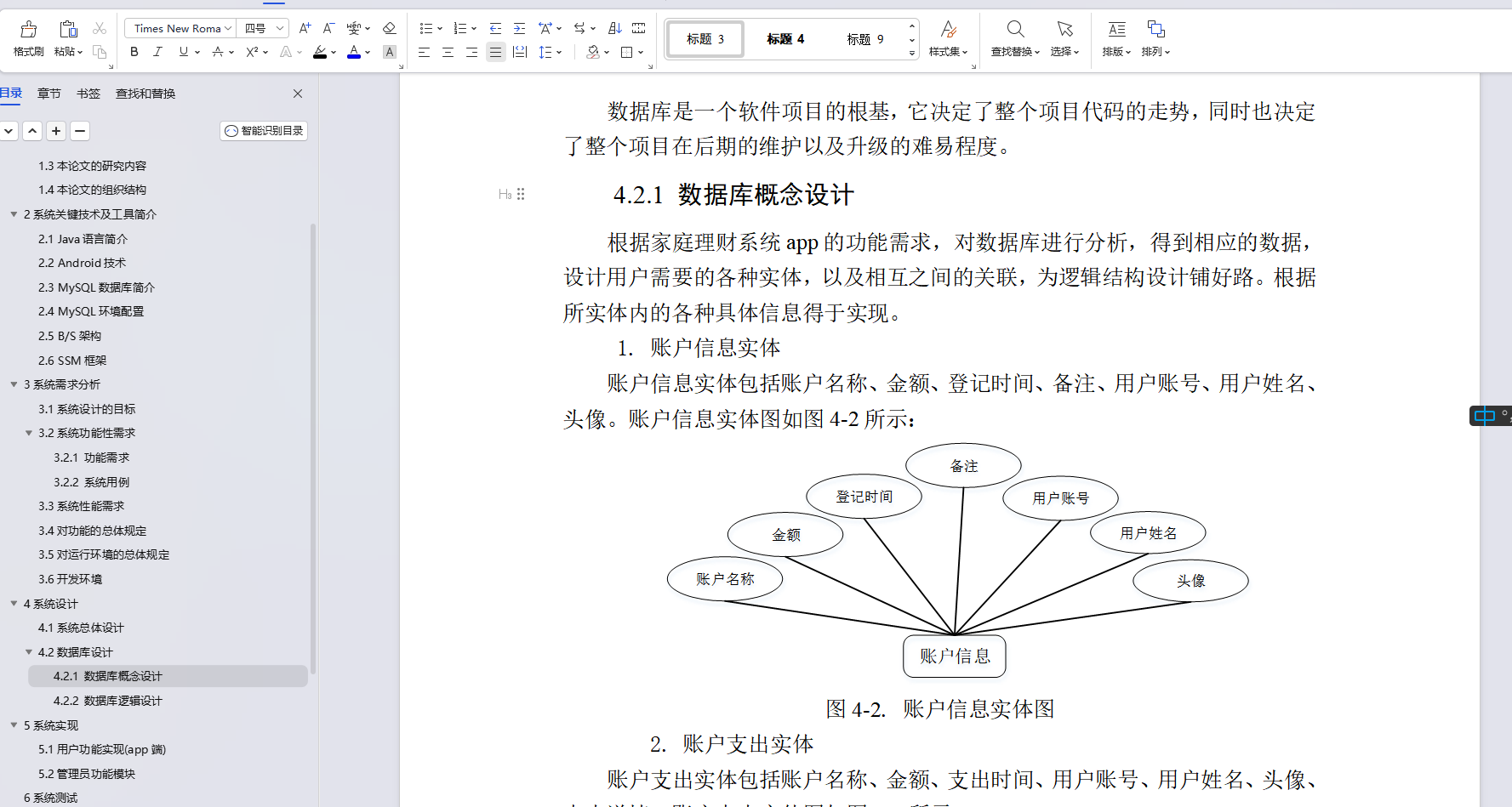1512x807 pixels.
Task: Toggle center alignment
Action: point(448,52)
